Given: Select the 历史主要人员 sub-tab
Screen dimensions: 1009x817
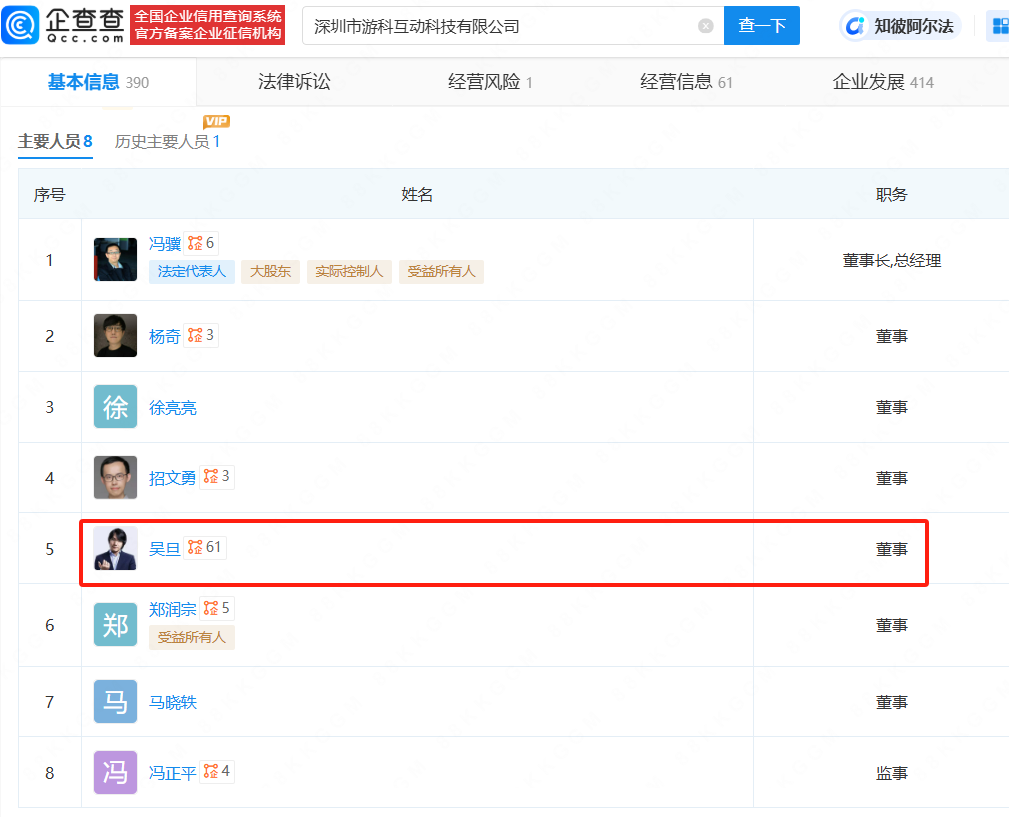Looking at the screenshot, I should tap(167, 142).
